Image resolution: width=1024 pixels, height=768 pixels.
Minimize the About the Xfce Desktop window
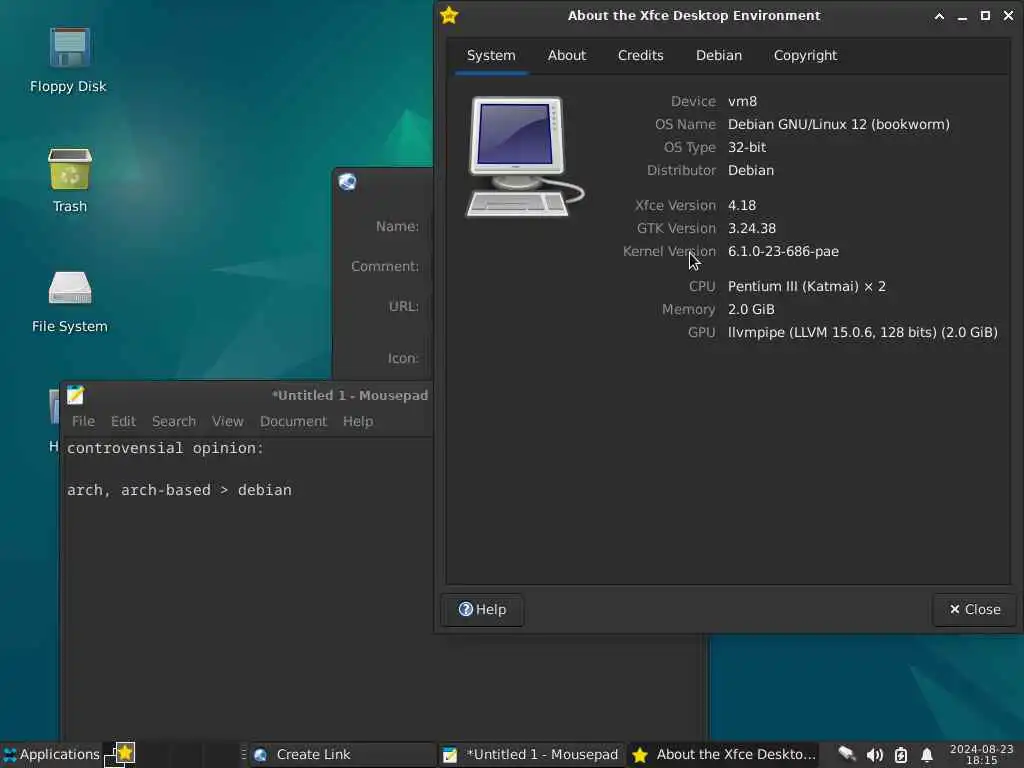[962, 16]
